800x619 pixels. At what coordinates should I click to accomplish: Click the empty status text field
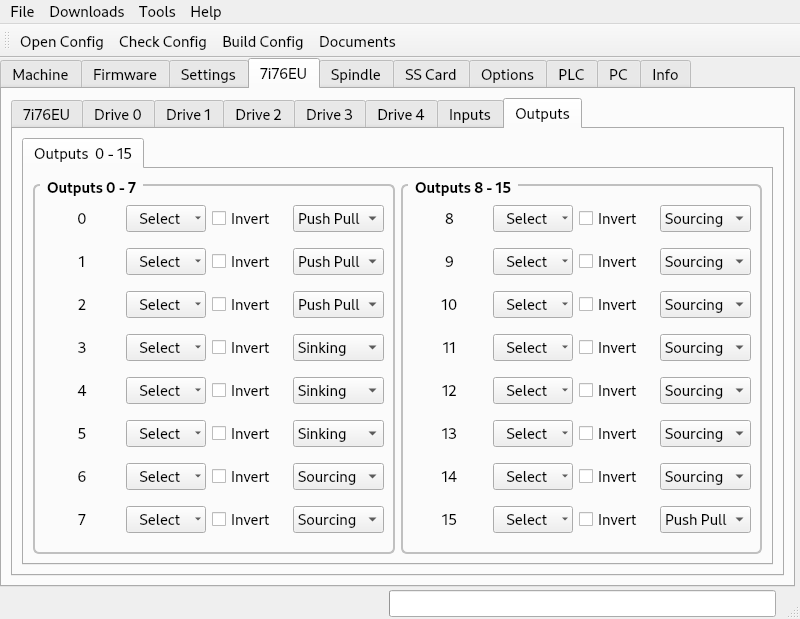(582, 604)
